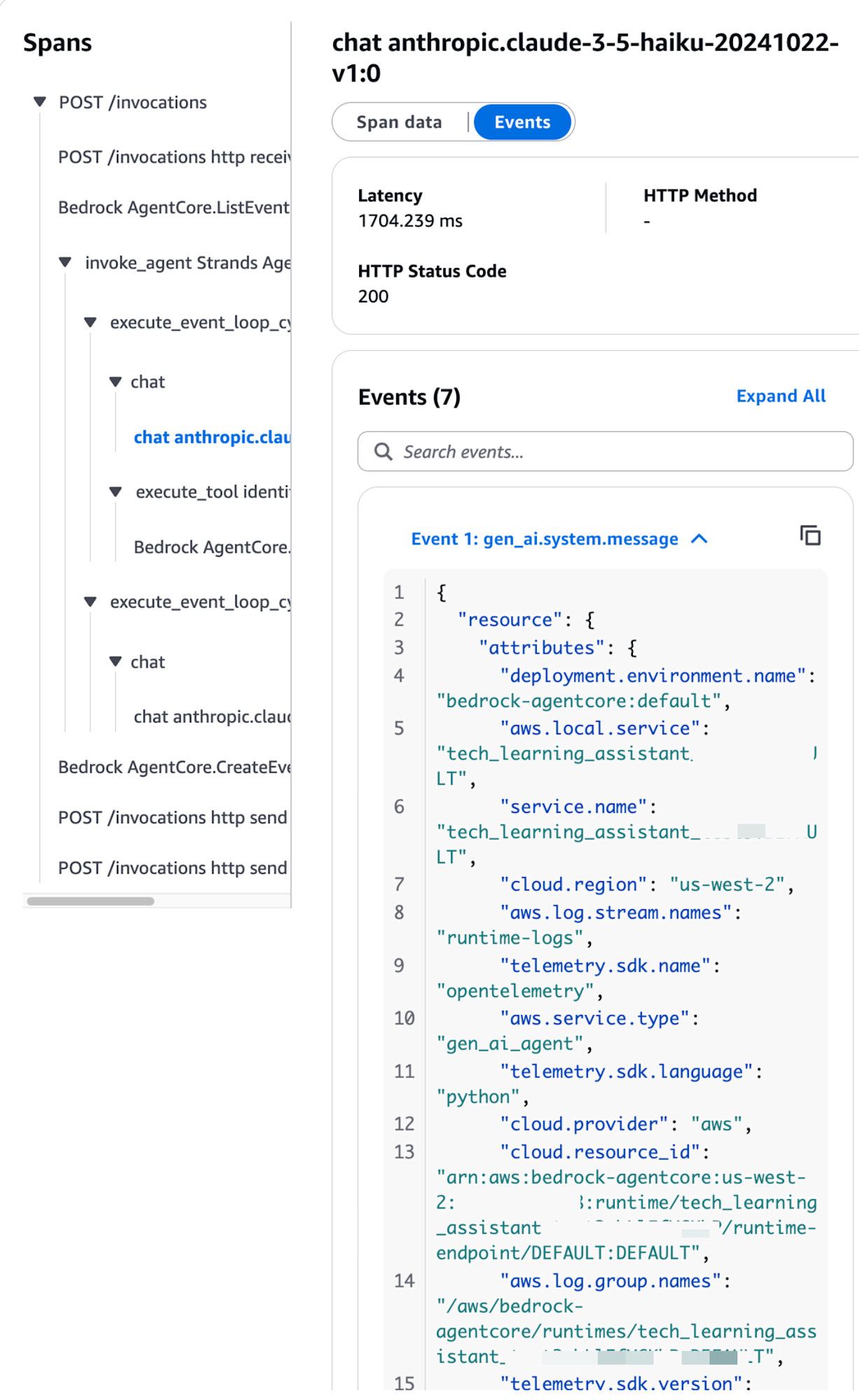Click the magnifier icon in the events search
The height and width of the screenshot is (1400, 859).
tap(383, 451)
